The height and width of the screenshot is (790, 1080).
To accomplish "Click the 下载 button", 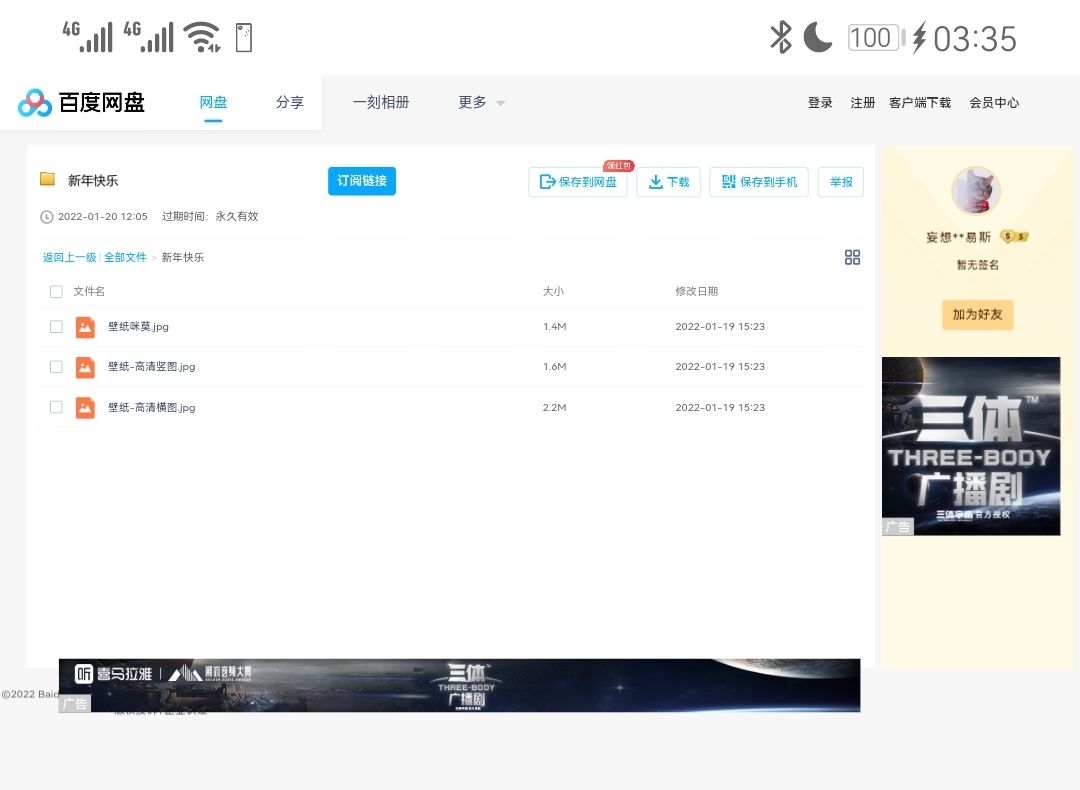I will coord(668,182).
